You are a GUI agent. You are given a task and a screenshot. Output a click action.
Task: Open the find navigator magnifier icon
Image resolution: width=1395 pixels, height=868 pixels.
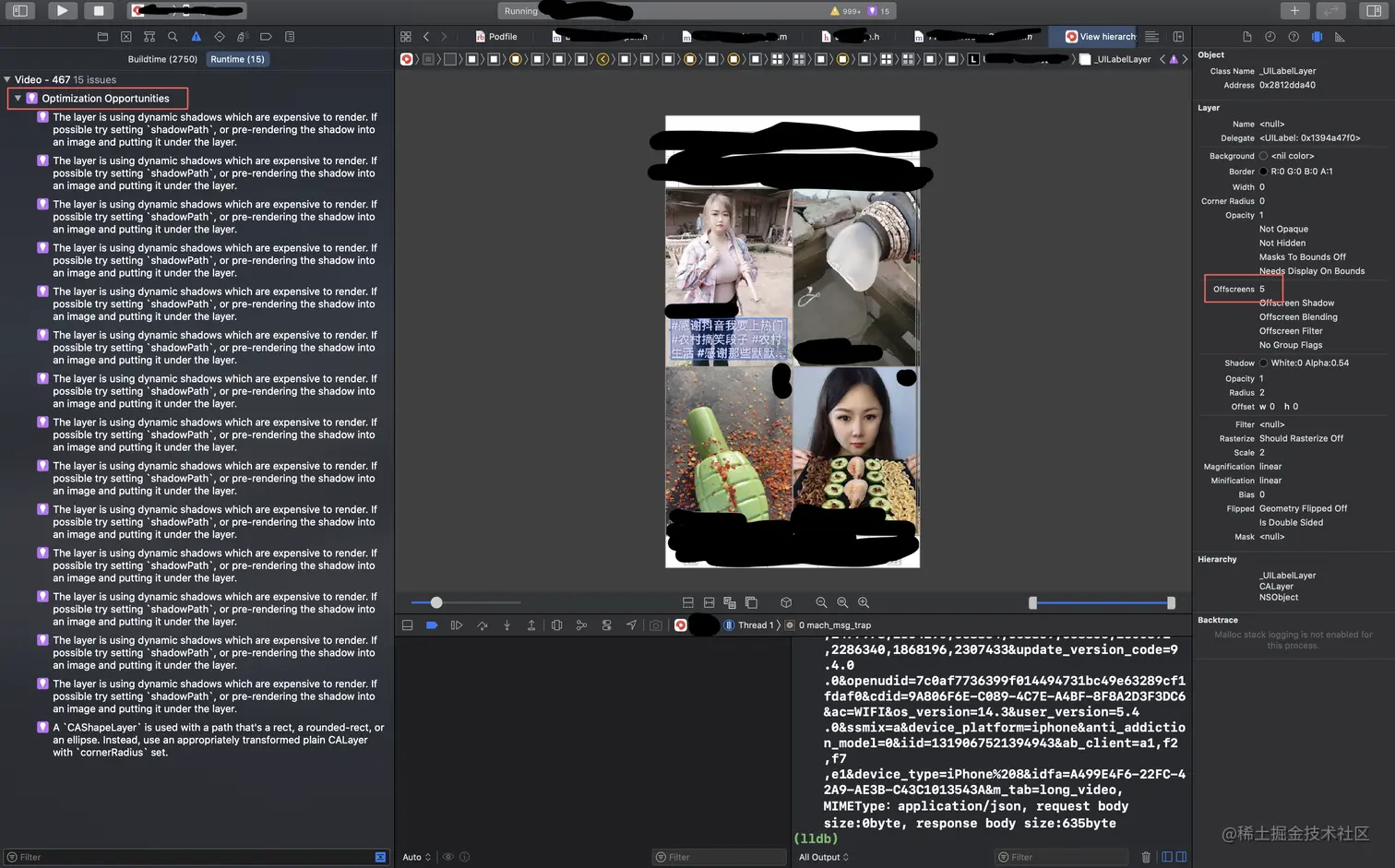pos(173,37)
